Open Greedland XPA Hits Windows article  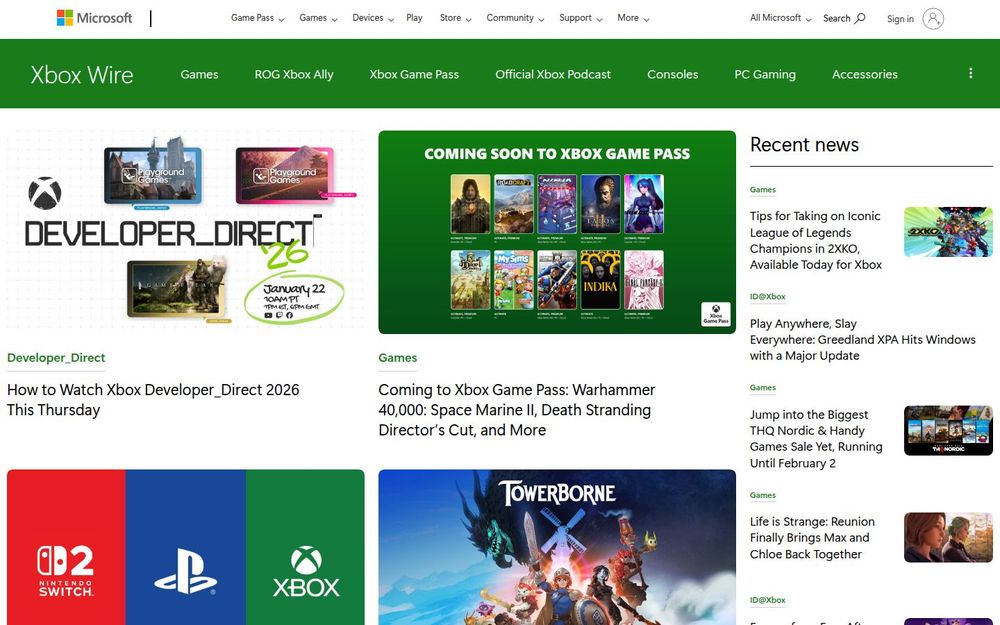862,339
